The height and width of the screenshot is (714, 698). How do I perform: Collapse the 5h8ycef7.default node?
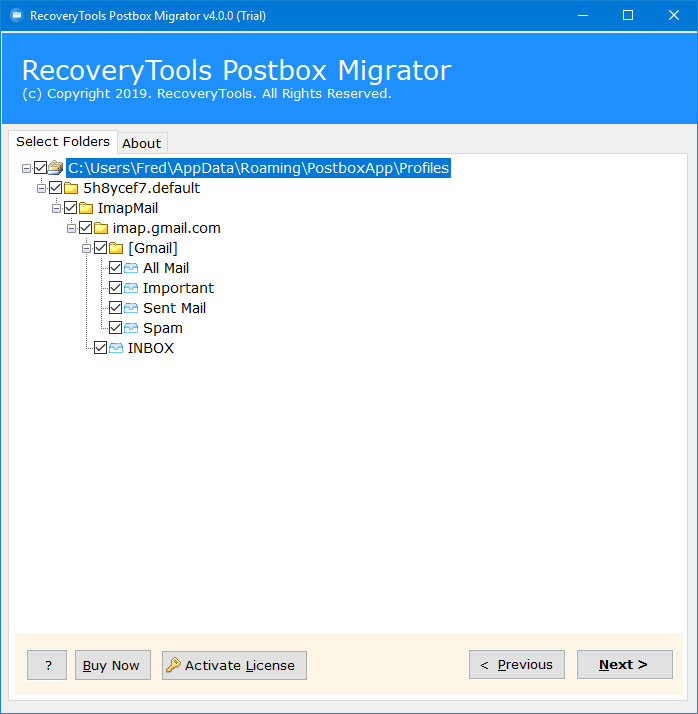point(41,189)
